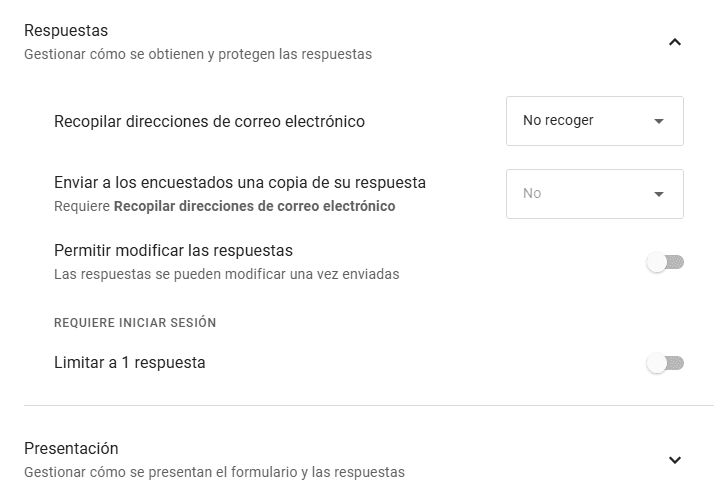The image size is (717, 500).
Task: Click the 'Presentación' section heading
Action: [x=71, y=448]
